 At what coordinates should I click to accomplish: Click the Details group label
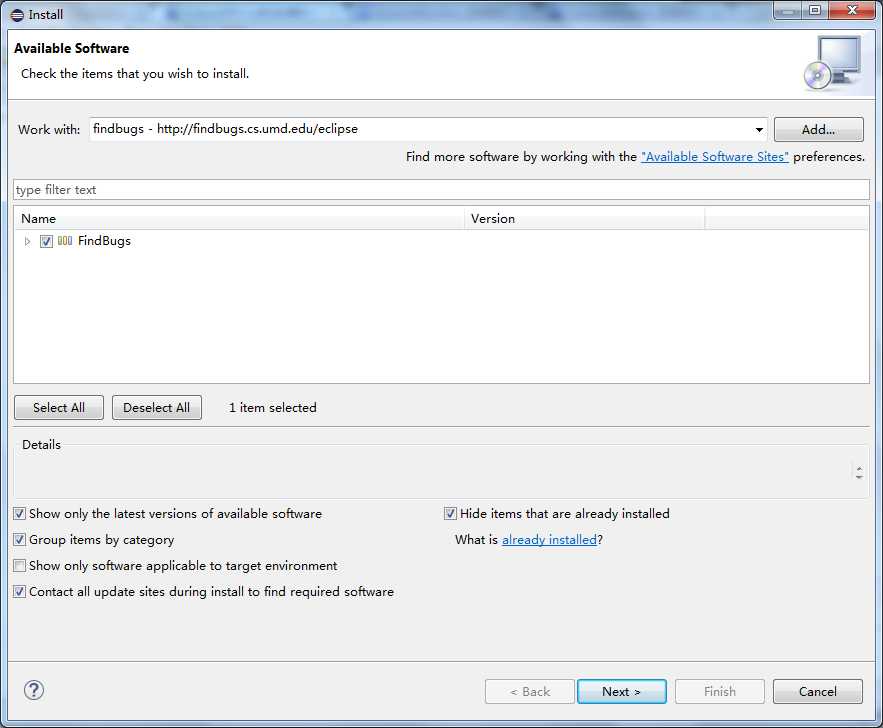tap(41, 445)
